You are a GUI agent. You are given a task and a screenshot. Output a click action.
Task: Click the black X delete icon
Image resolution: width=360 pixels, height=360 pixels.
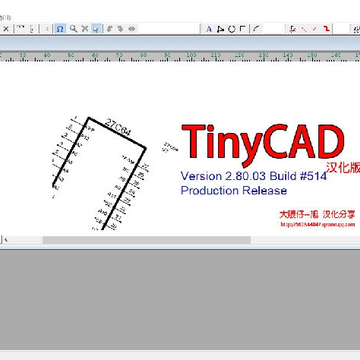click(6, 29)
